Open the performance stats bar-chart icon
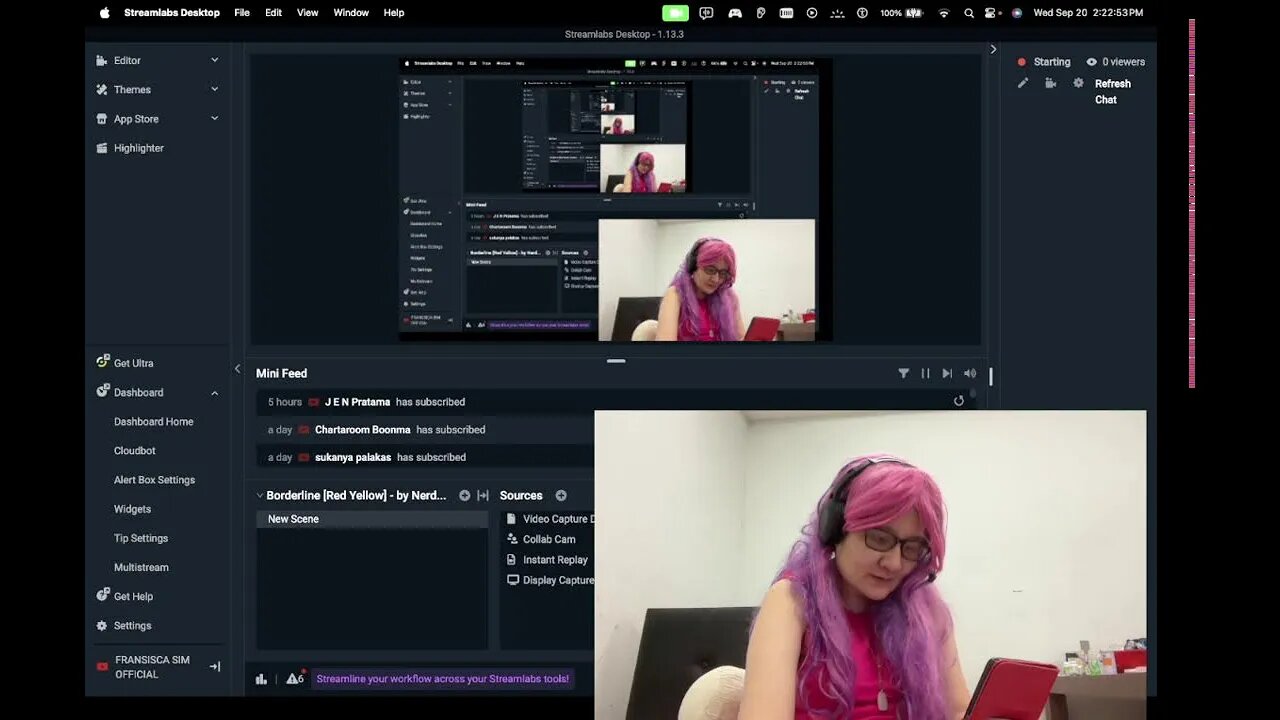Viewport: 1280px width, 720px height. [261, 679]
